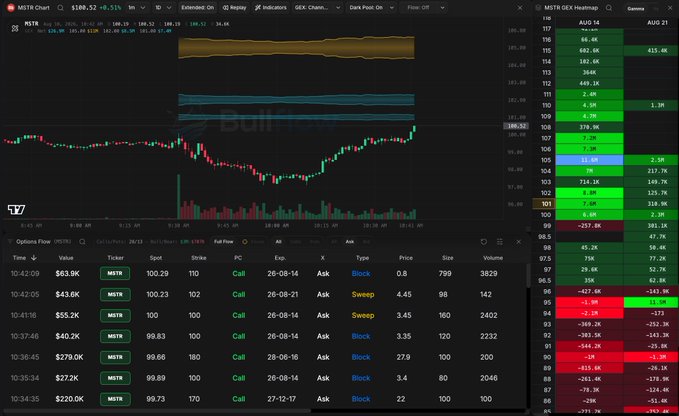
Task: Select AUG 14 expiration column header
Action: (589, 23)
